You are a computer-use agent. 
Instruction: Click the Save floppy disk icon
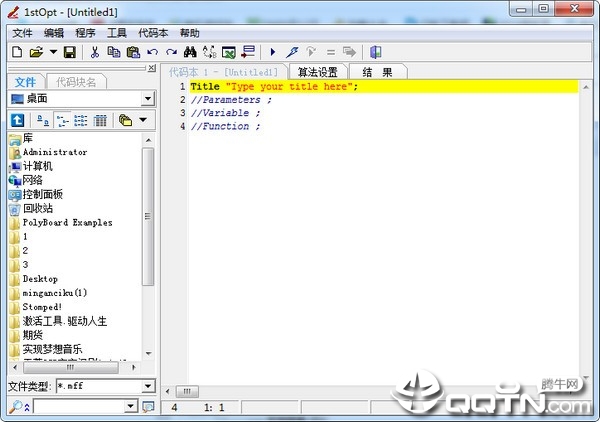tap(70, 52)
